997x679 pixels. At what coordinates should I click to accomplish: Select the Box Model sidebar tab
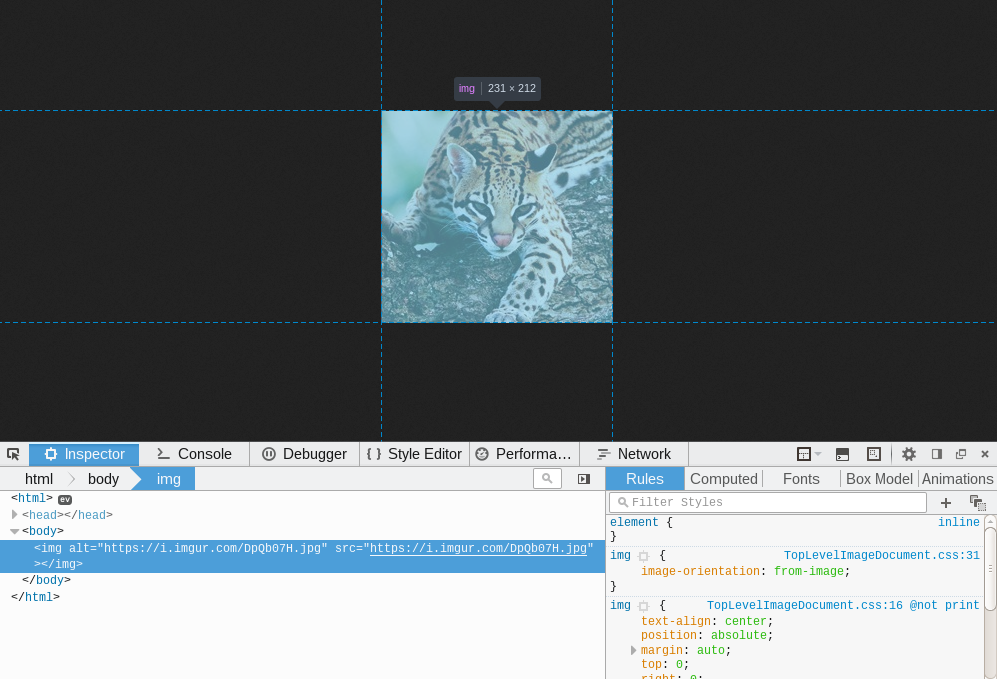(879, 479)
